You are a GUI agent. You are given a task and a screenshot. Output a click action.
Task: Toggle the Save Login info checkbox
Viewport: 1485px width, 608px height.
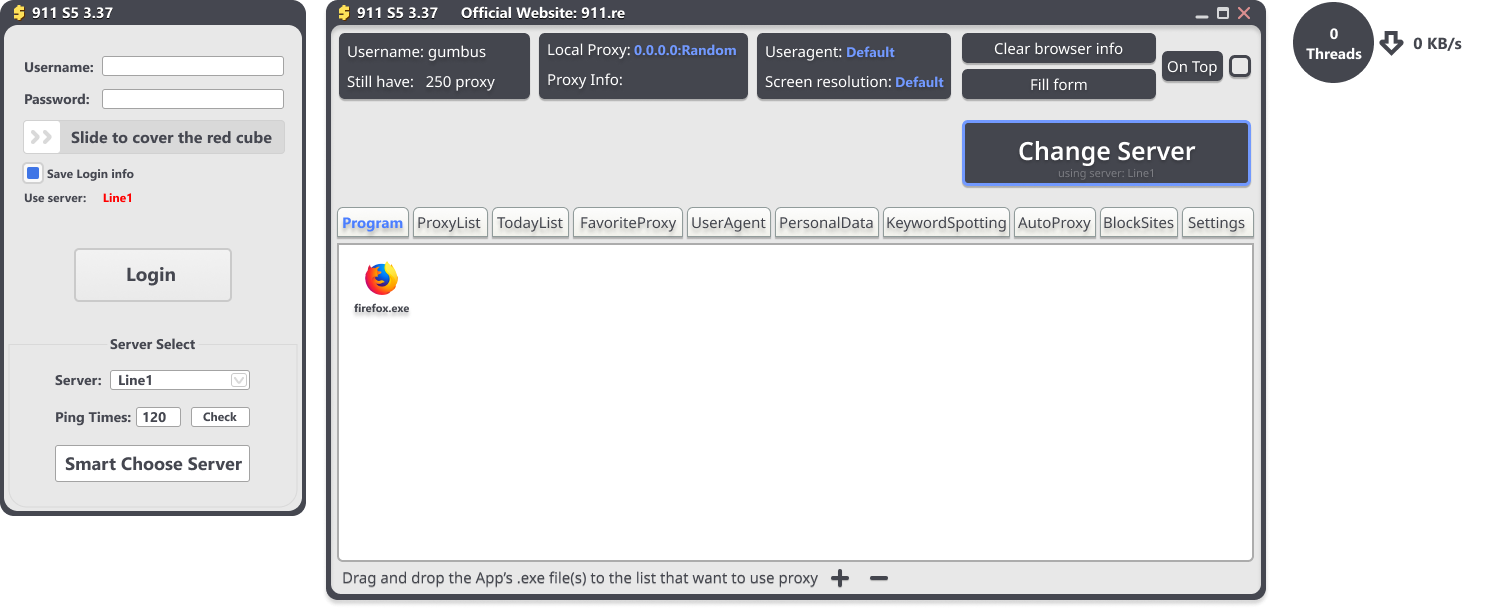pos(33,173)
